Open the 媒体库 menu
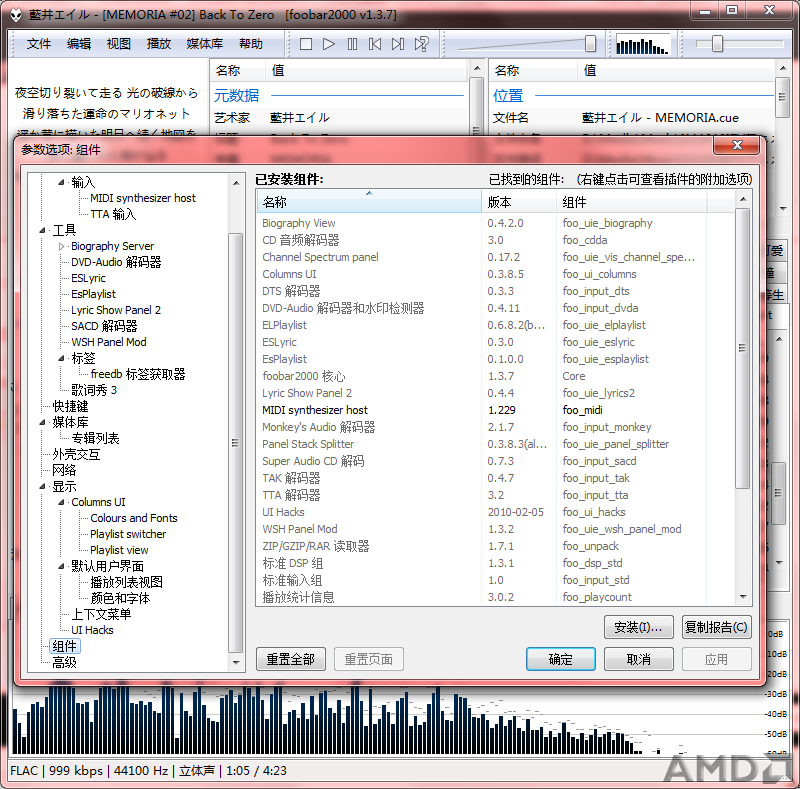Screen dimensions: 800x789 click(x=205, y=44)
